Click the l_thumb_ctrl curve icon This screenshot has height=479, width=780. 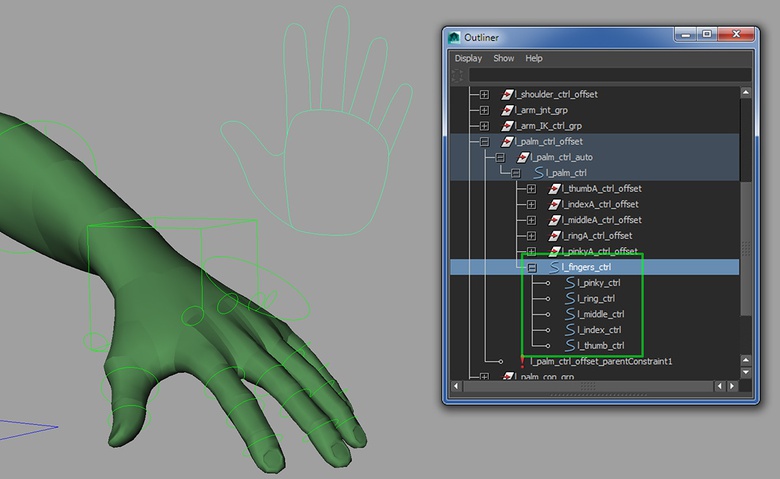(x=570, y=345)
